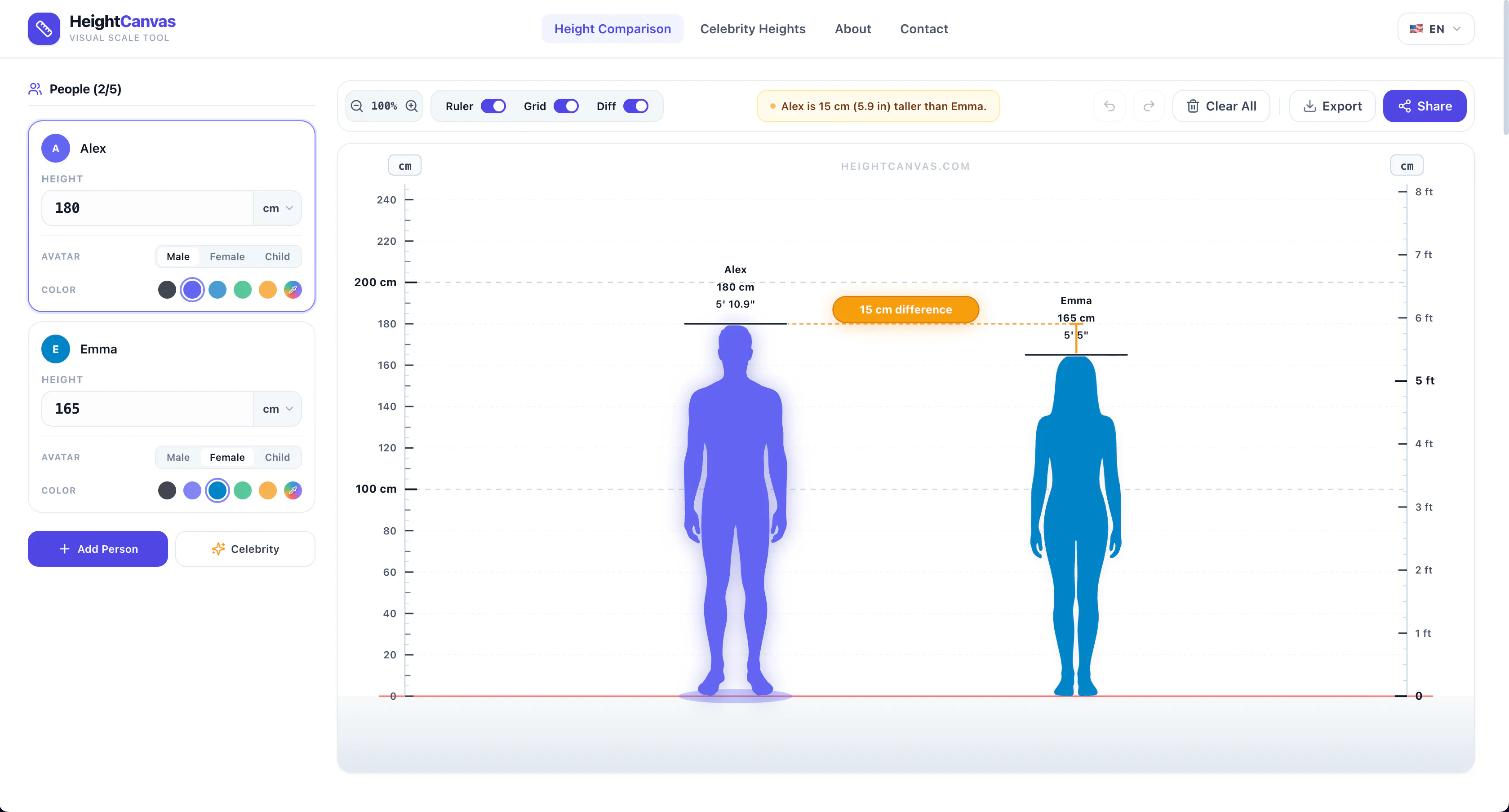Set Alex's avatar to Female
Screen dimensions: 1509x812
click(227, 256)
